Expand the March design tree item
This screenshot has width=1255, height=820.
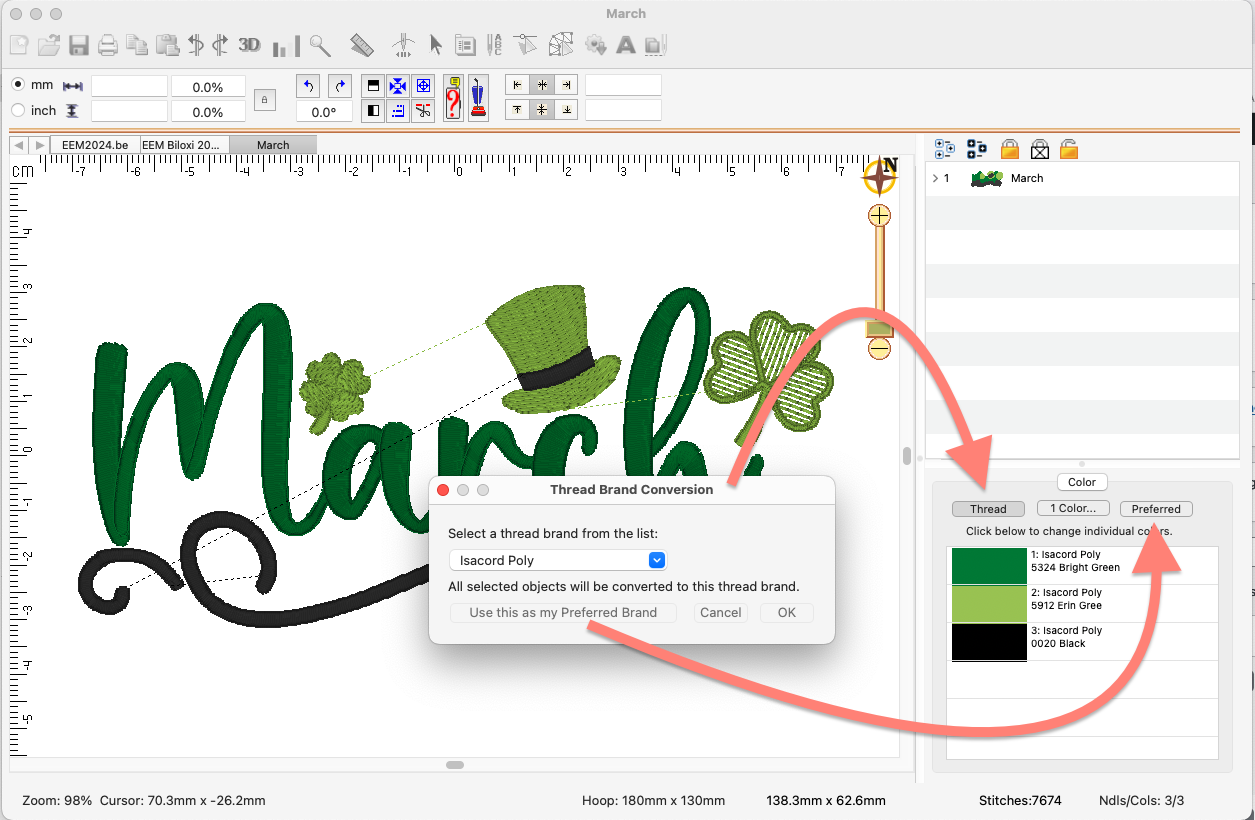coord(934,178)
